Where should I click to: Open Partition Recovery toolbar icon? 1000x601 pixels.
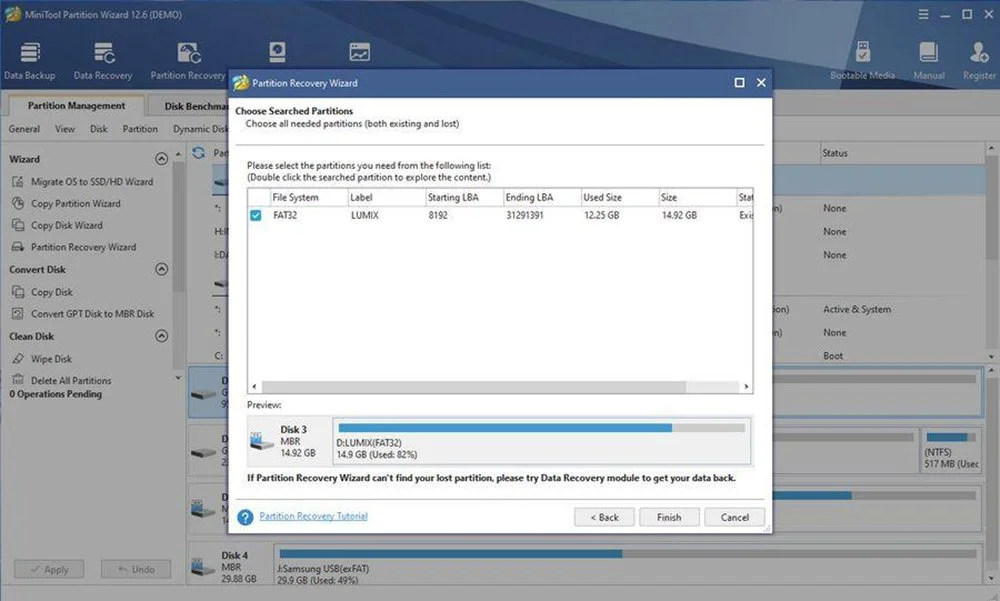(x=188, y=61)
